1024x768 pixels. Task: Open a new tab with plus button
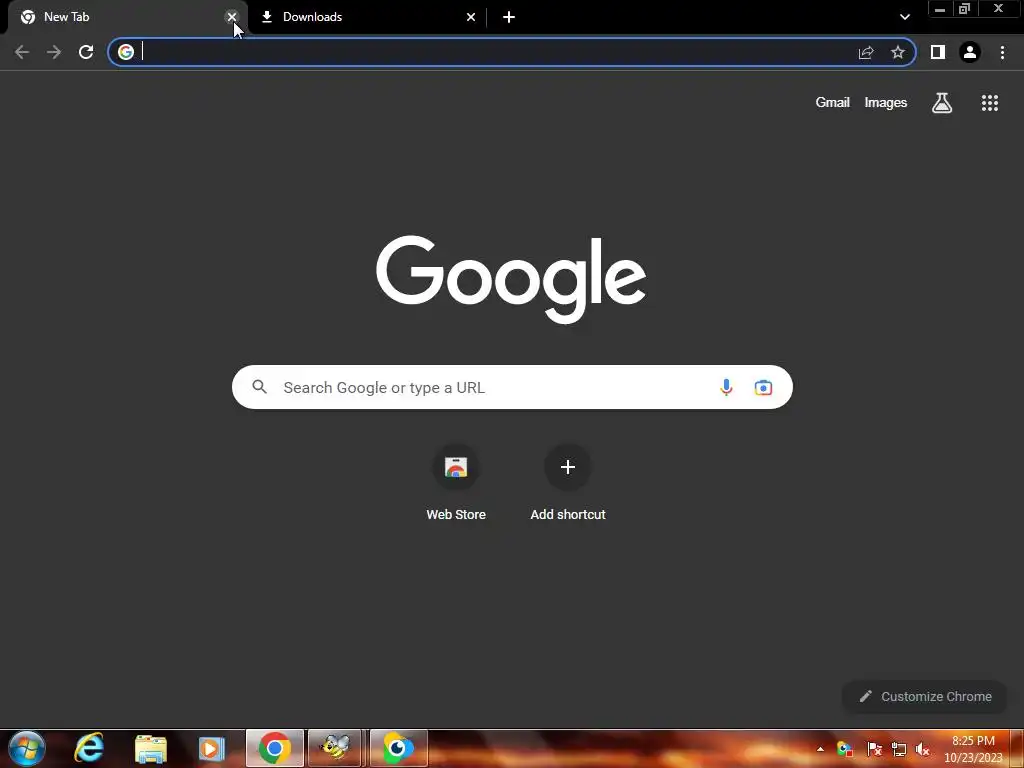click(x=509, y=17)
